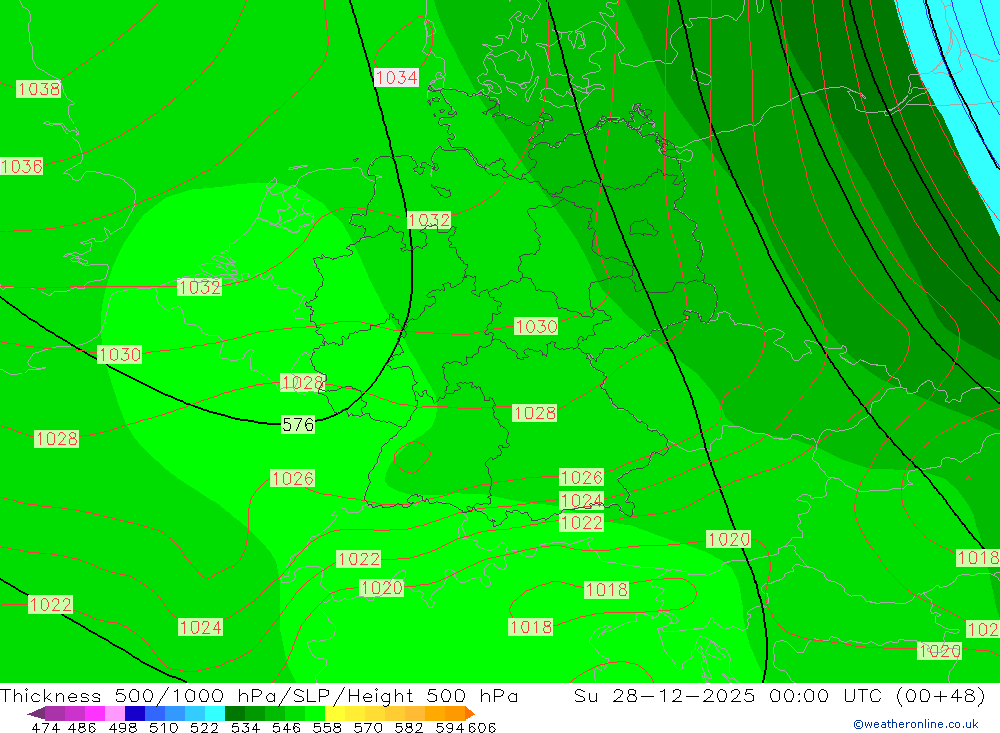Select the bright yellow swatch after green

tap(335, 713)
